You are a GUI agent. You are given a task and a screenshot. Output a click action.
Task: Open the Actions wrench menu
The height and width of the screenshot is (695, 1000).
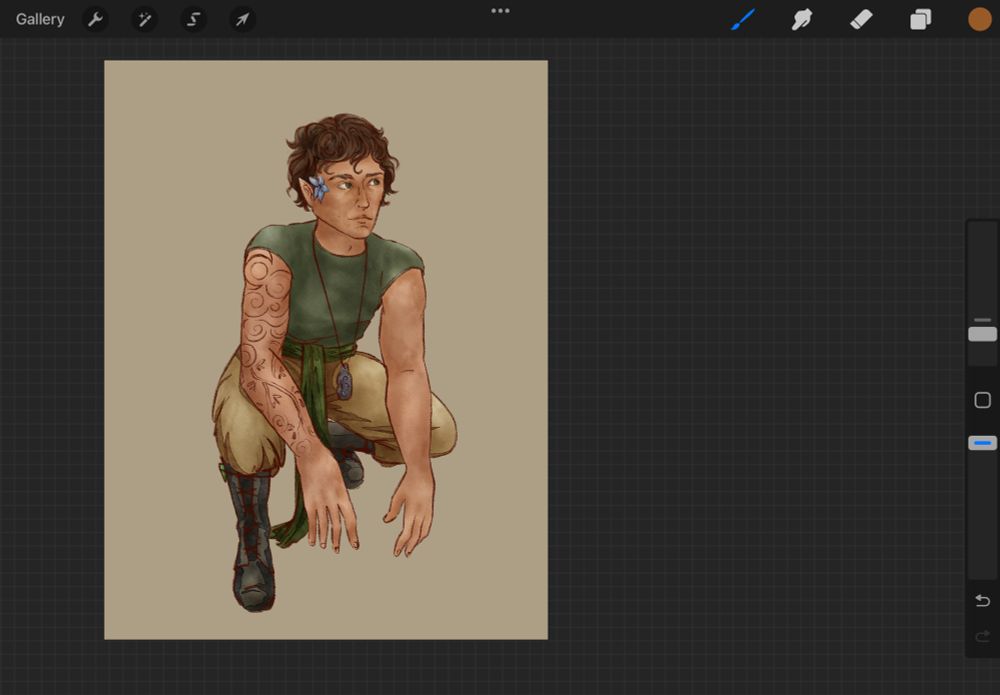pos(95,19)
